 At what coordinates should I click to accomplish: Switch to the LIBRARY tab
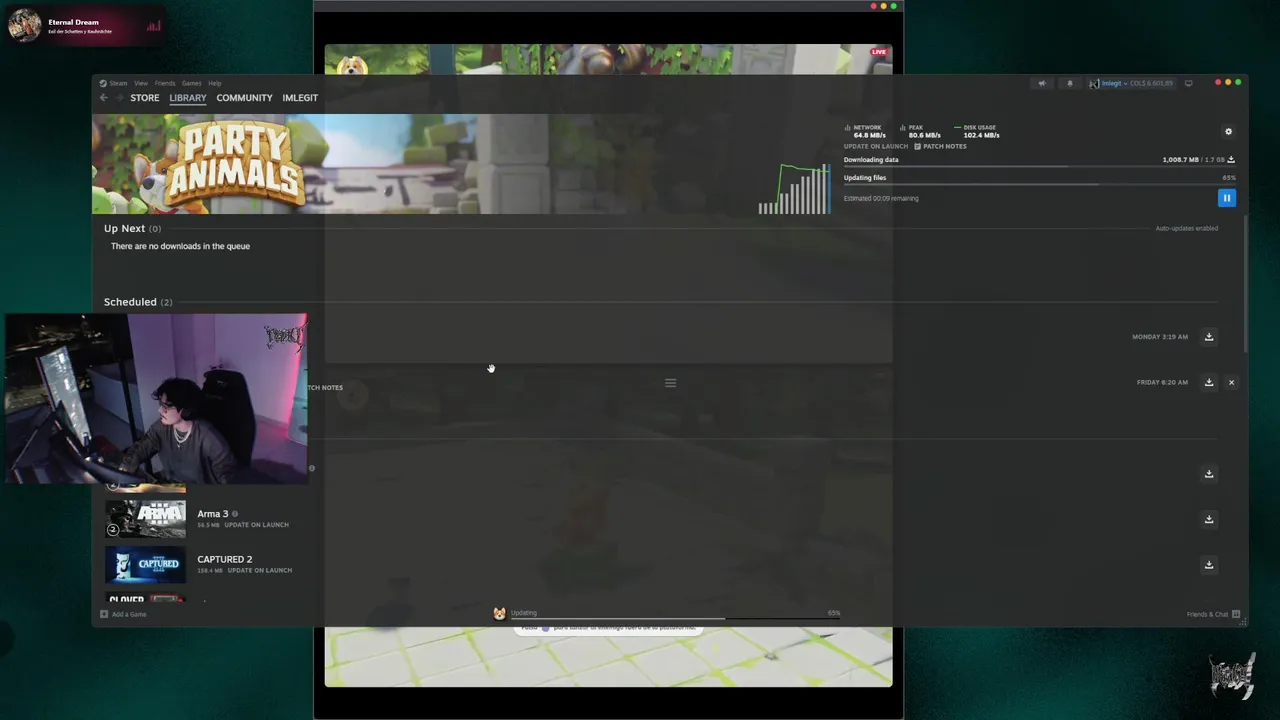[188, 98]
